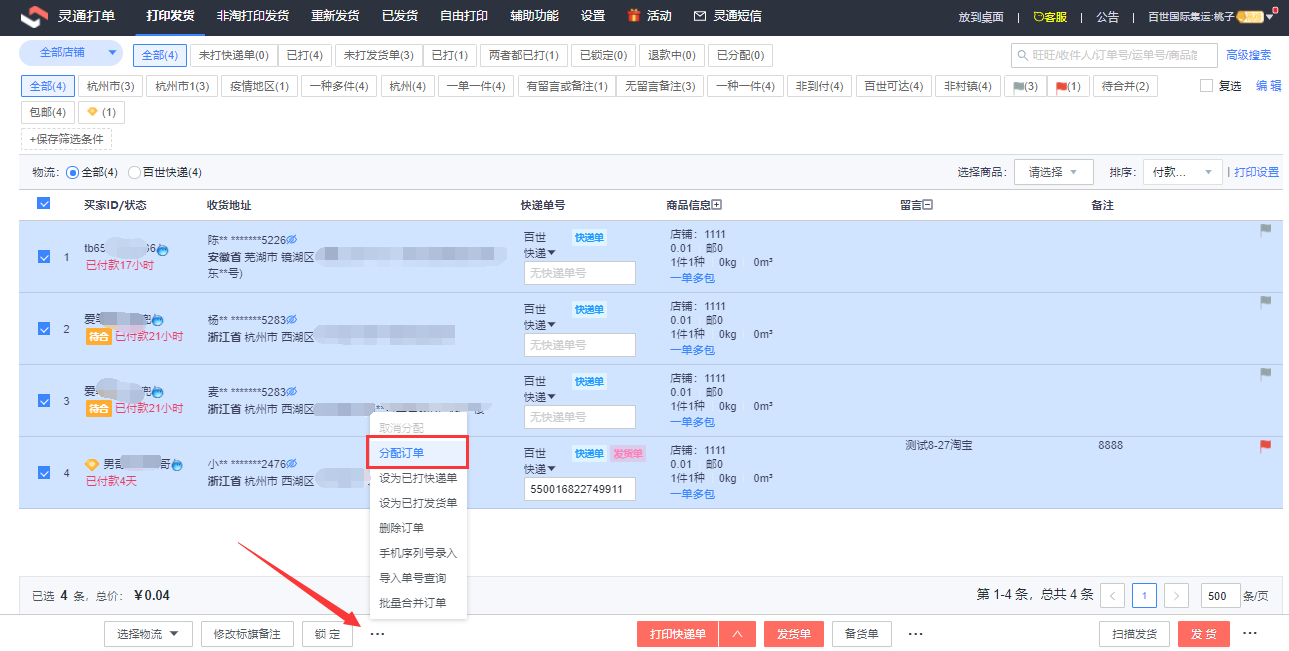
Task: Open 选择商品 请选择 dropdown
Action: [1054, 172]
